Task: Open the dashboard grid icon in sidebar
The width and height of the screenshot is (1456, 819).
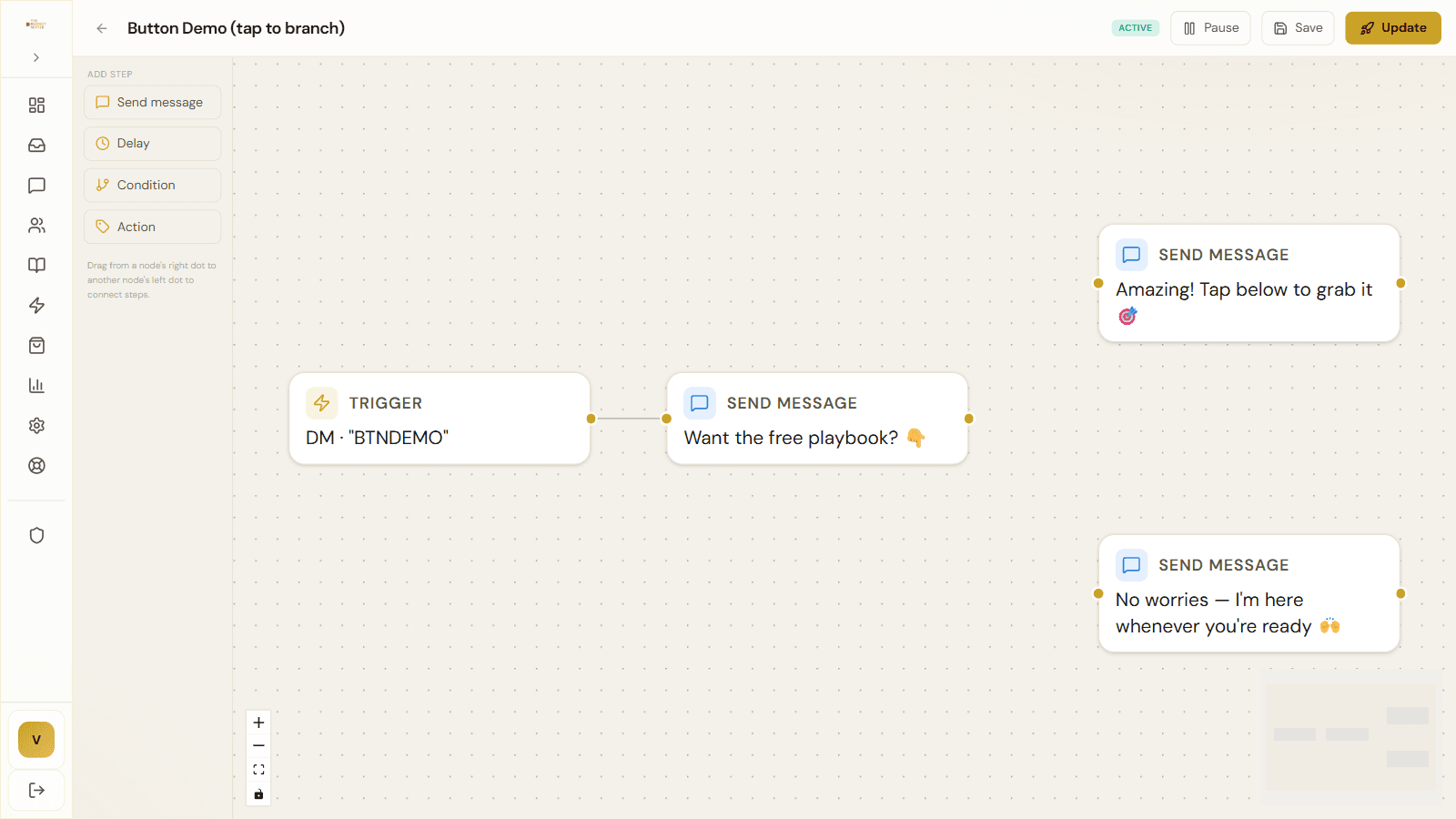Action: (36, 106)
